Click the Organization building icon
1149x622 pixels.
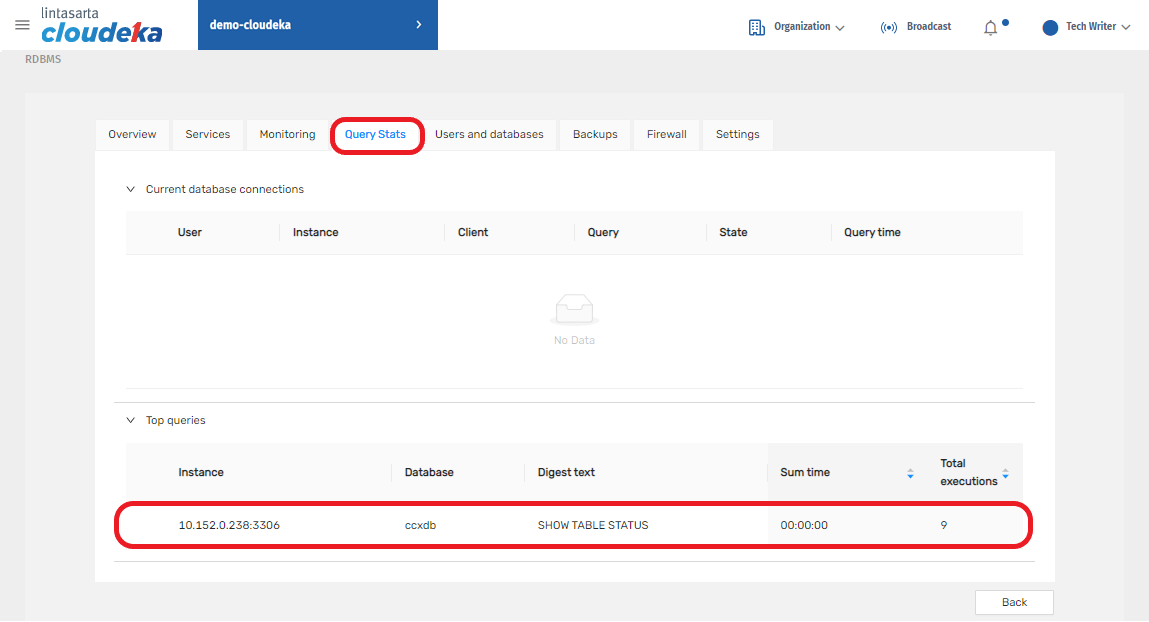point(756,27)
